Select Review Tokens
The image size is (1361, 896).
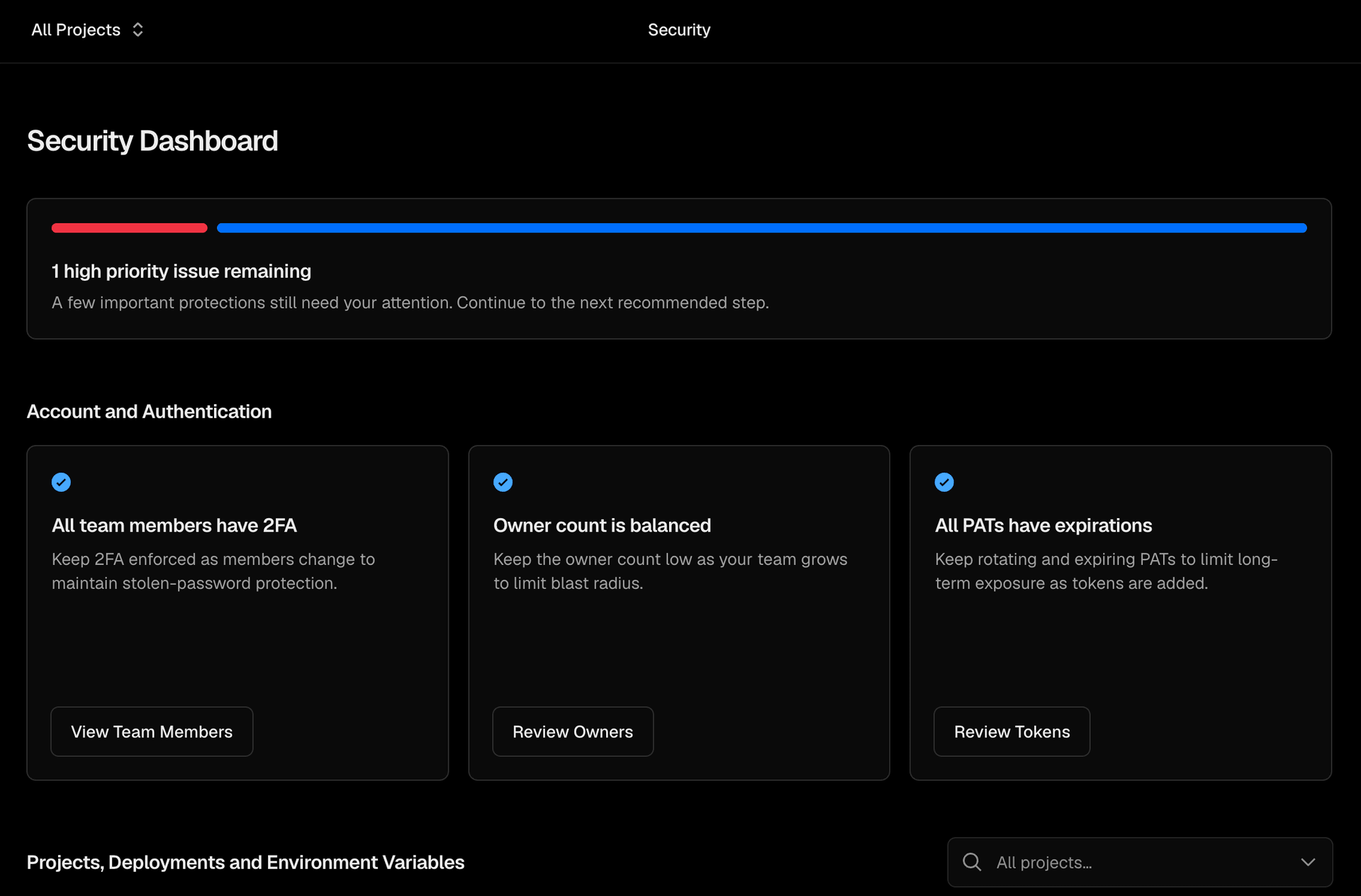[1012, 732]
